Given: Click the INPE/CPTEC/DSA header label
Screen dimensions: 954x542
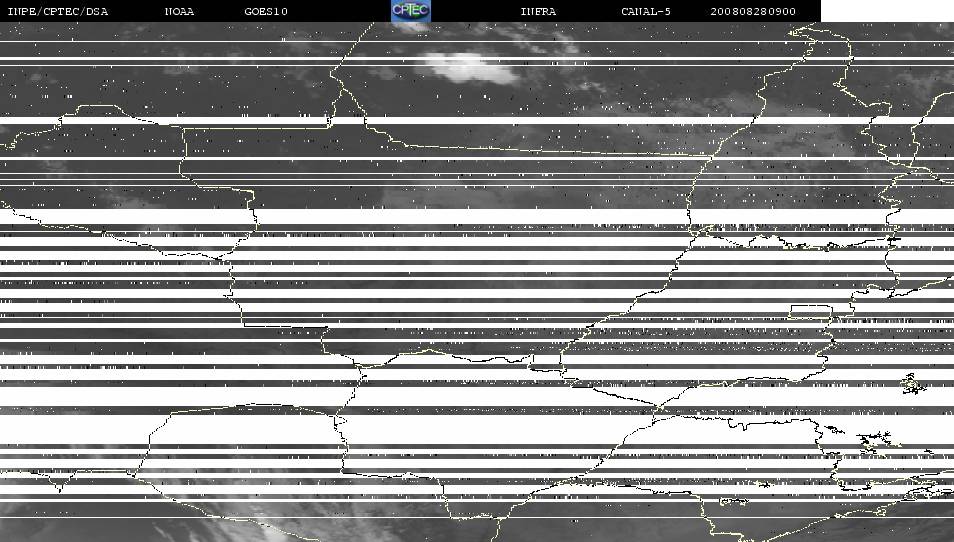Looking at the screenshot, I should (57, 11).
